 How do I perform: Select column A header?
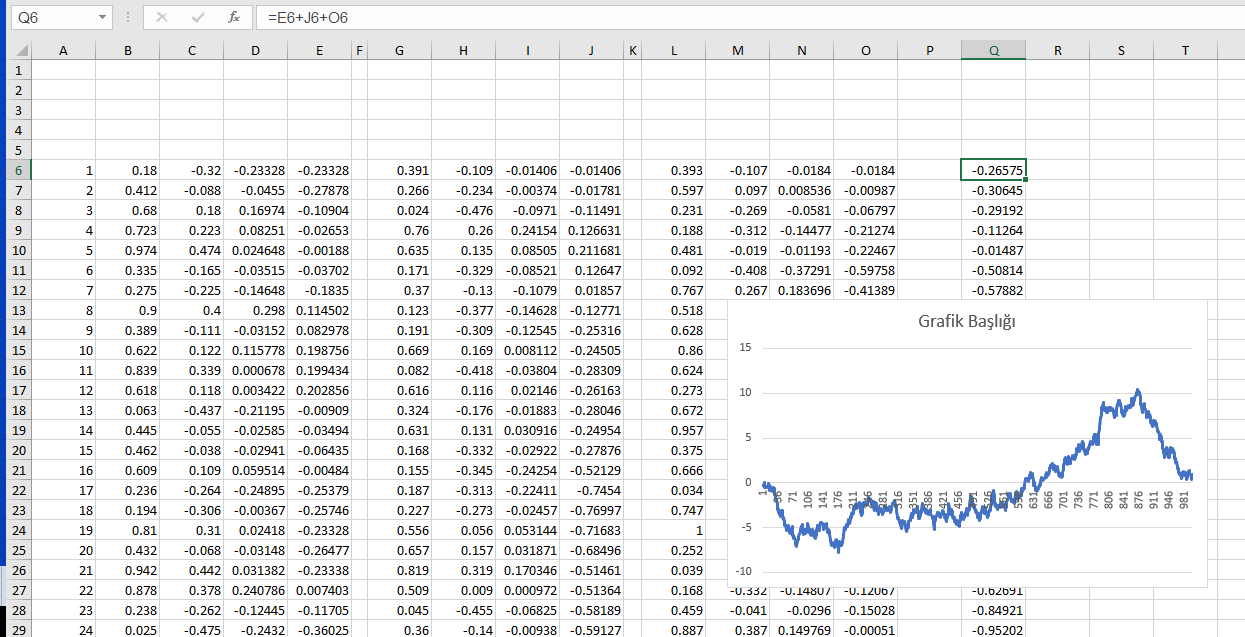(x=63, y=51)
